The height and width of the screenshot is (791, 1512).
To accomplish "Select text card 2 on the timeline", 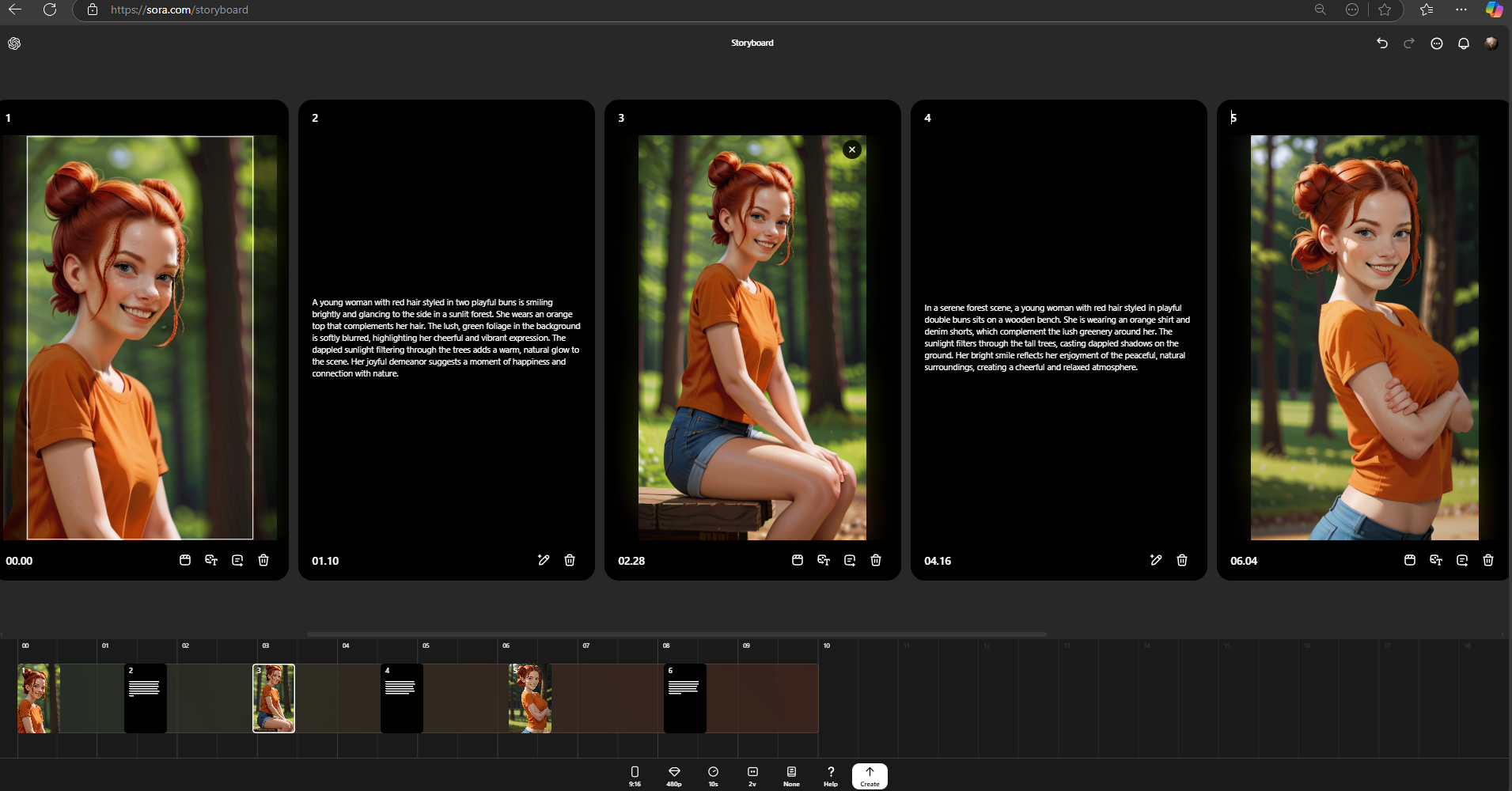I will point(146,698).
